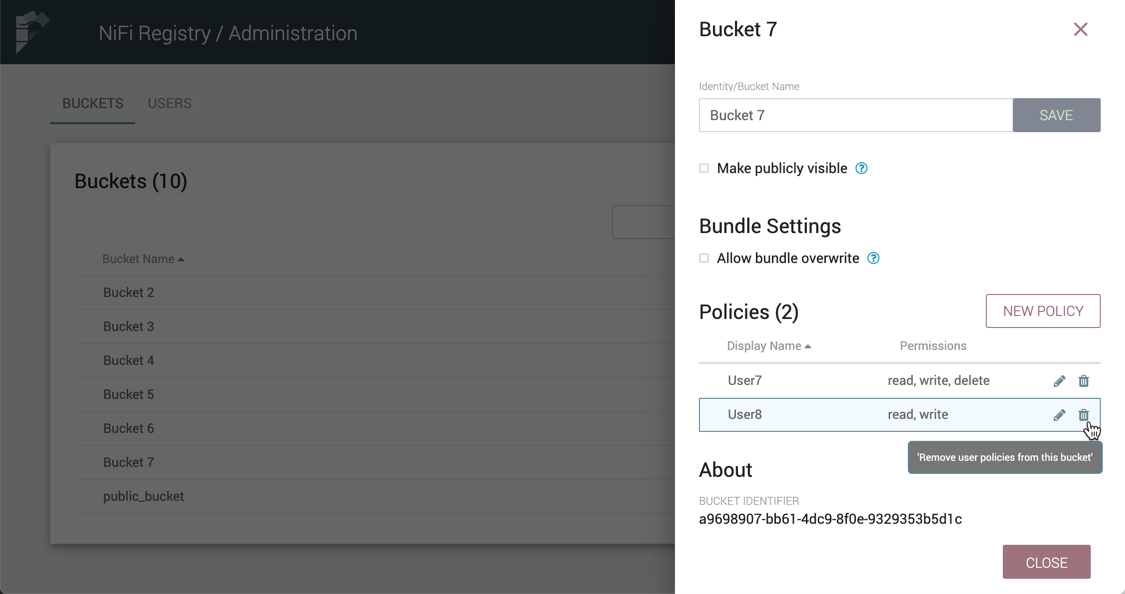
Task: Select the BUCKETS tab
Action: [x=93, y=104]
